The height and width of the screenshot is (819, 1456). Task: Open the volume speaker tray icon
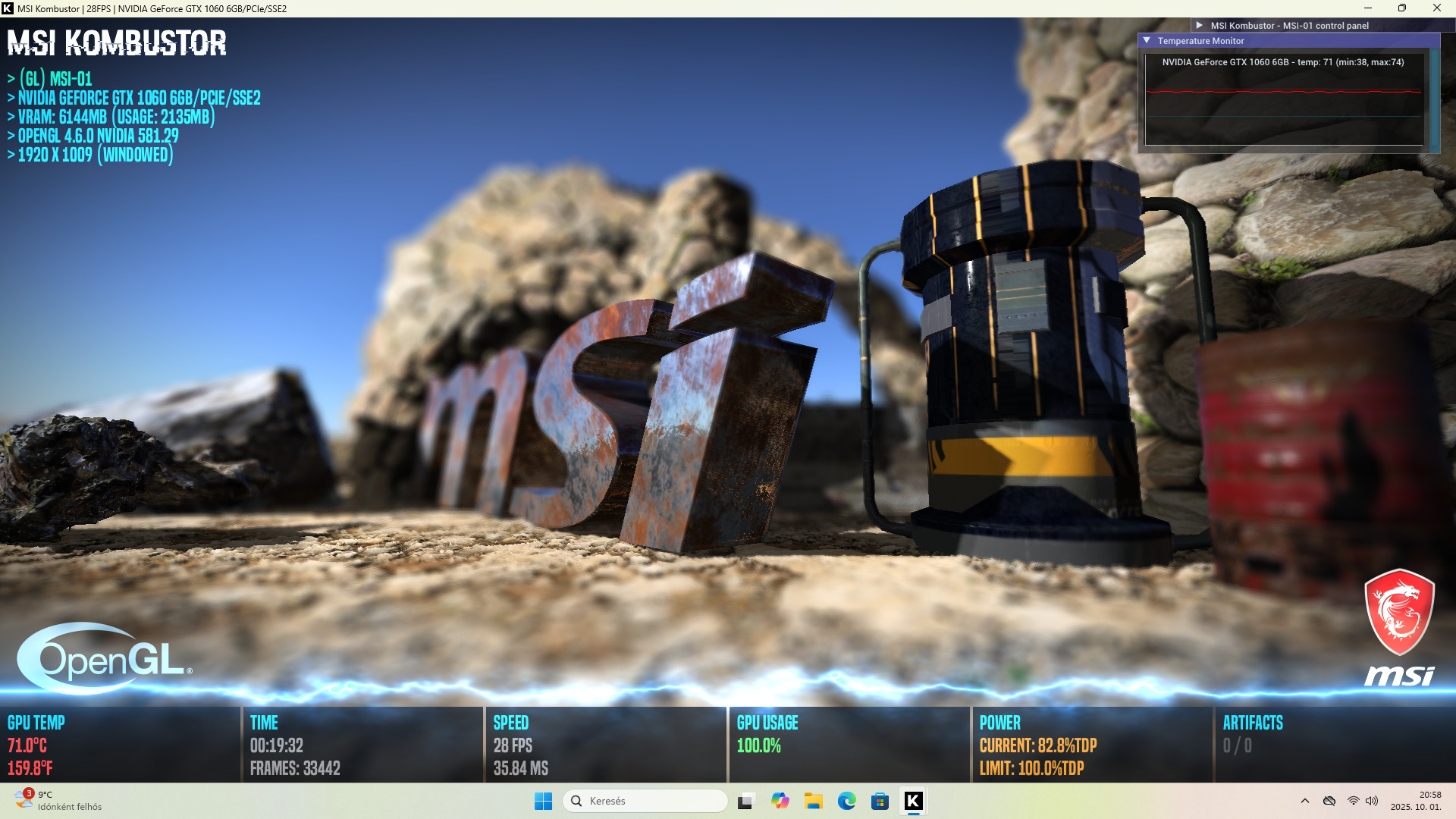(1371, 801)
